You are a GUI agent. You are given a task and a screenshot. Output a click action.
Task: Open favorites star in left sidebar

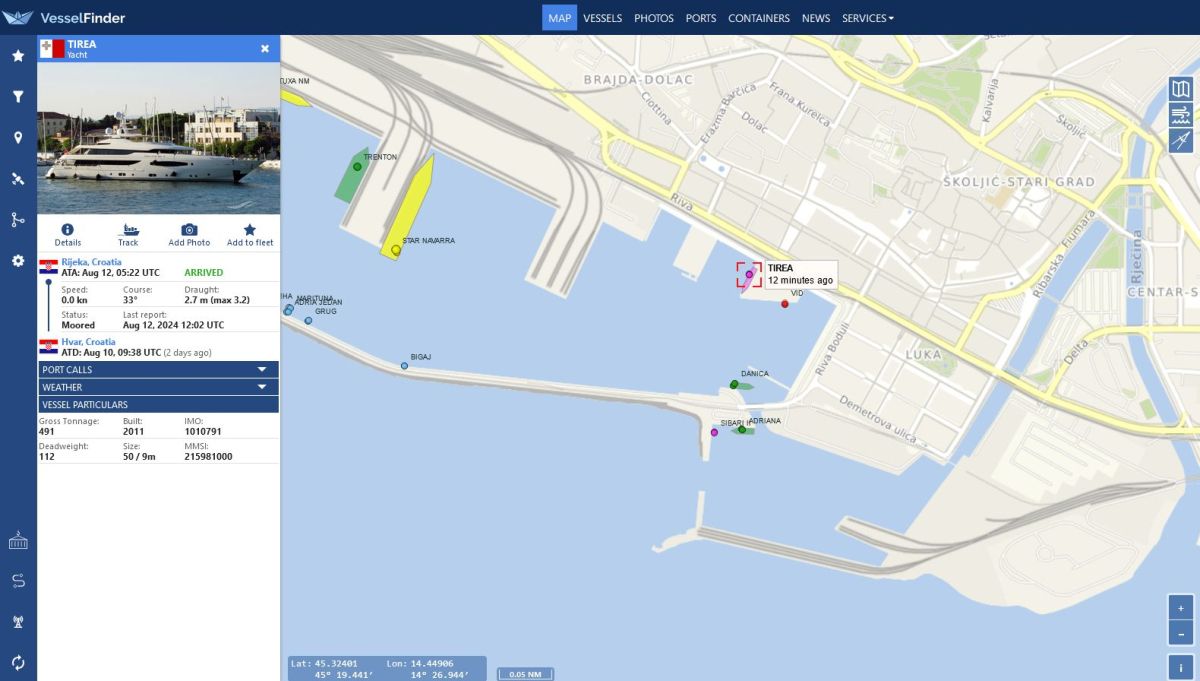[18, 56]
